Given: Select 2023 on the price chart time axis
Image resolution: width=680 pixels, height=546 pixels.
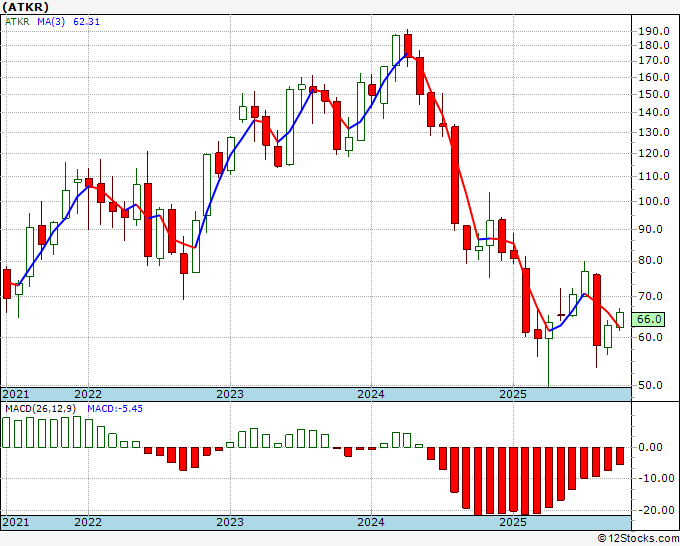Looking at the screenshot, I should 230,394.
